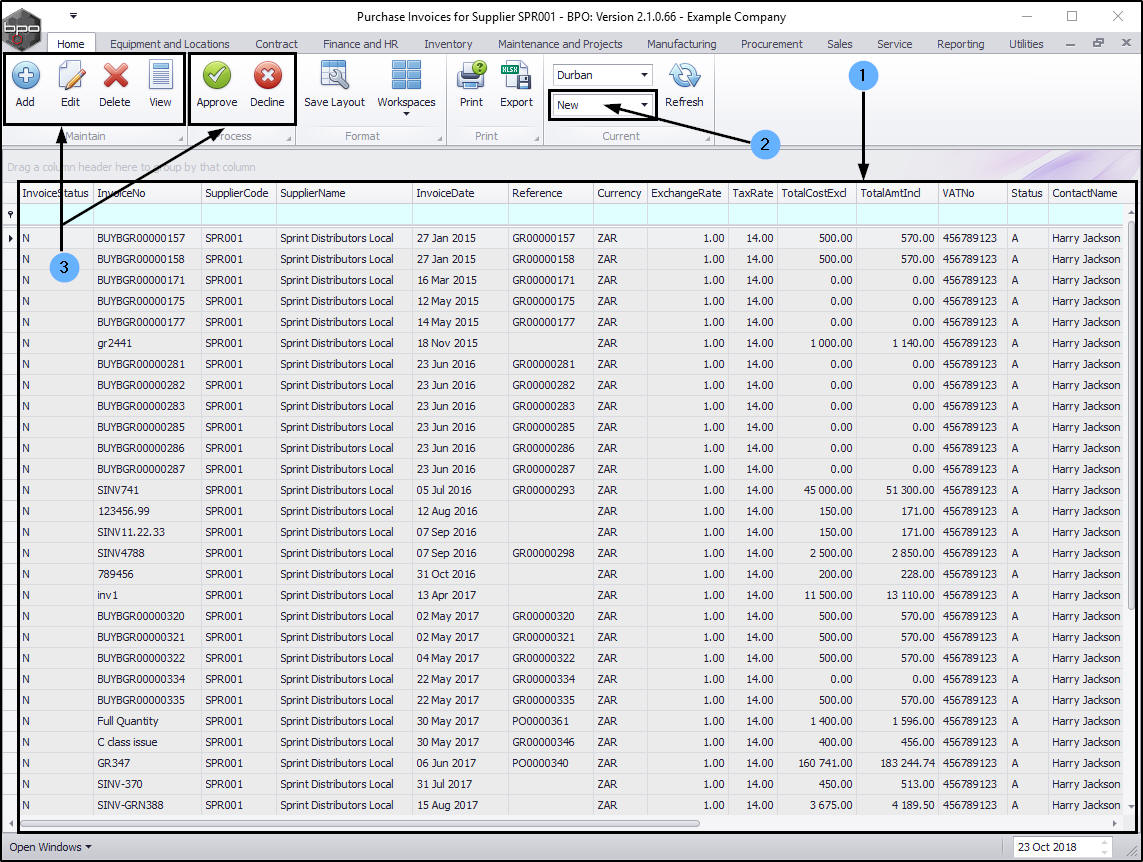The height and width of the screenshot is (862, 1143).
Task: Click the SupplierName filter row cell
Action: tap(344, 214)
